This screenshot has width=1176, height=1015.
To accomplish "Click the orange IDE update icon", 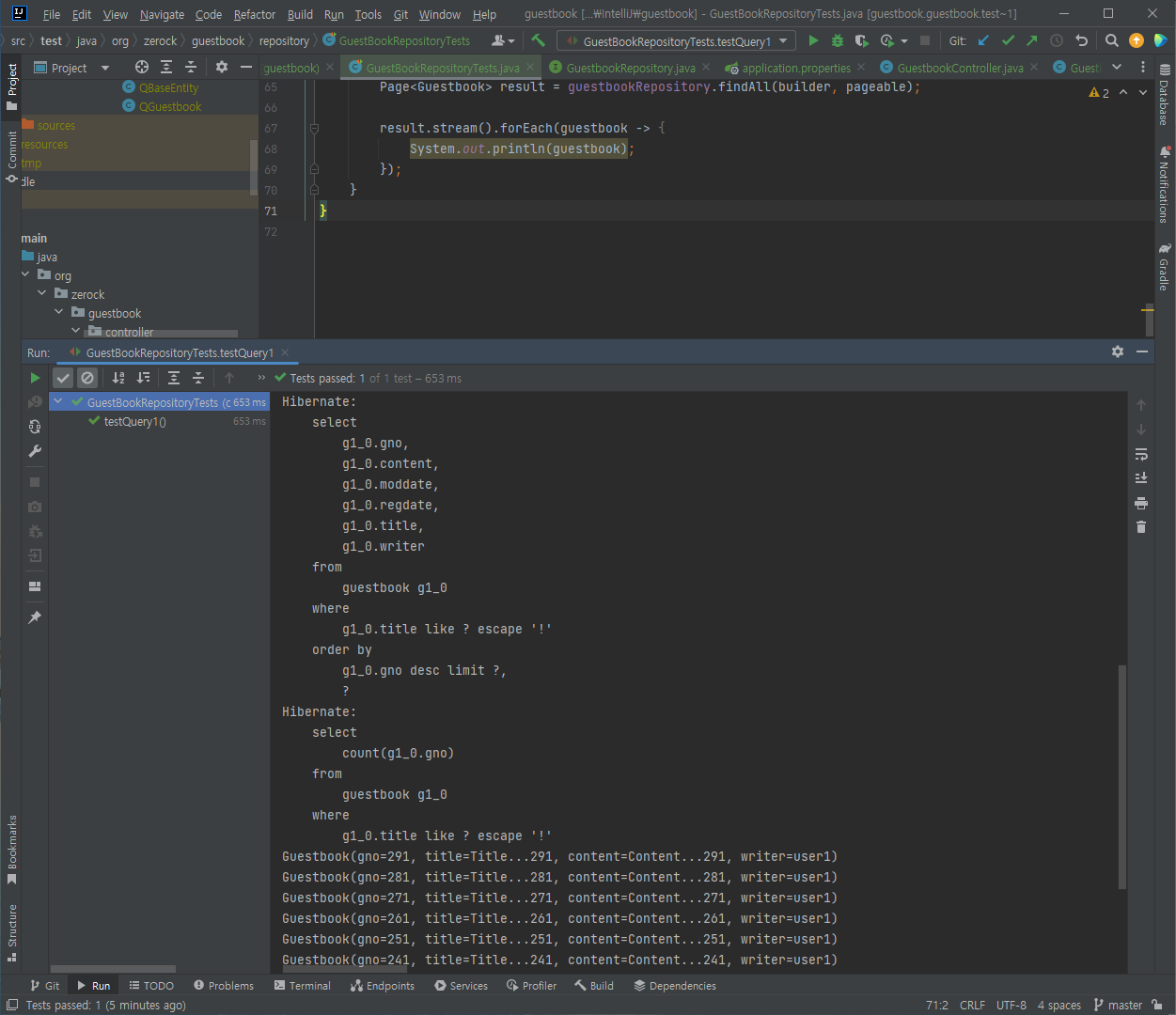I will [1136, 40].
